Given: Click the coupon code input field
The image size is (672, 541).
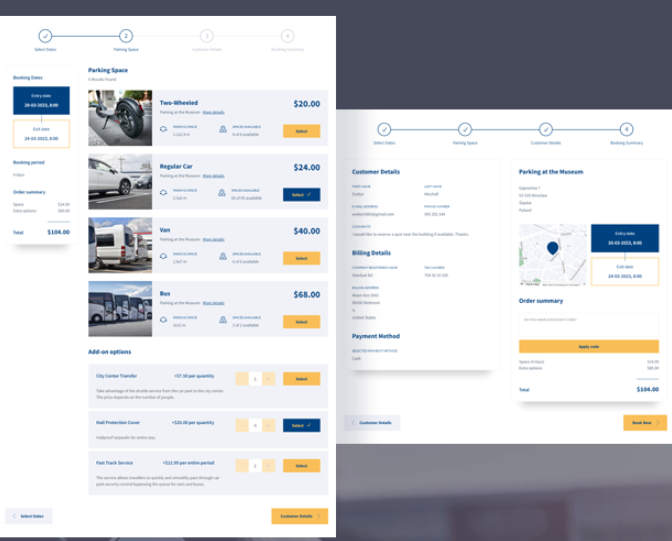Looking at the screenshot, I should click(589, 325).
